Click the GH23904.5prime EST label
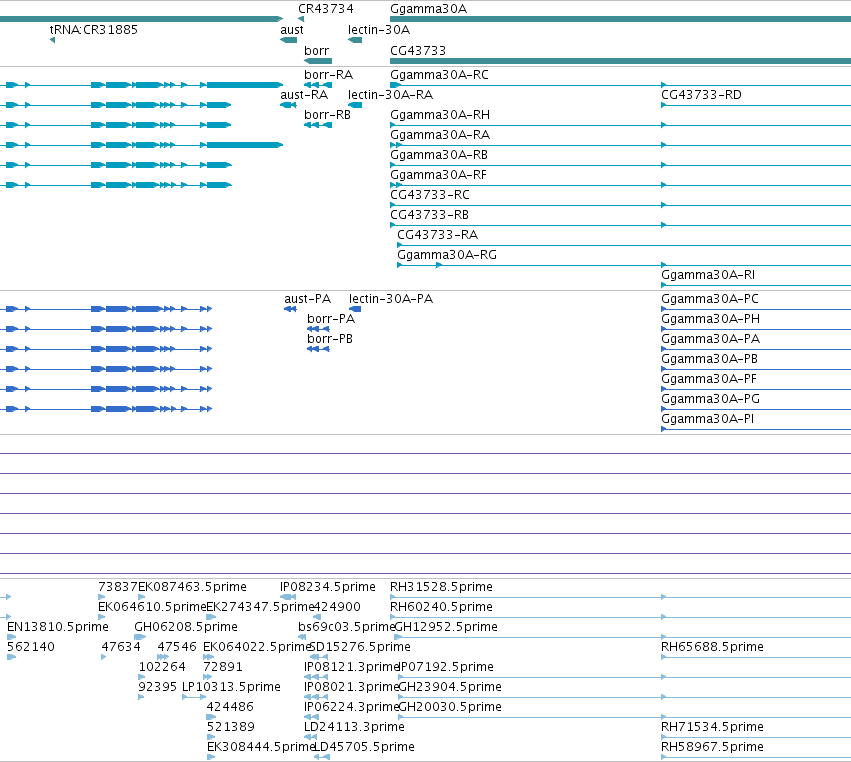This screenshot has width=851, height=762. [x=450, y=687]
